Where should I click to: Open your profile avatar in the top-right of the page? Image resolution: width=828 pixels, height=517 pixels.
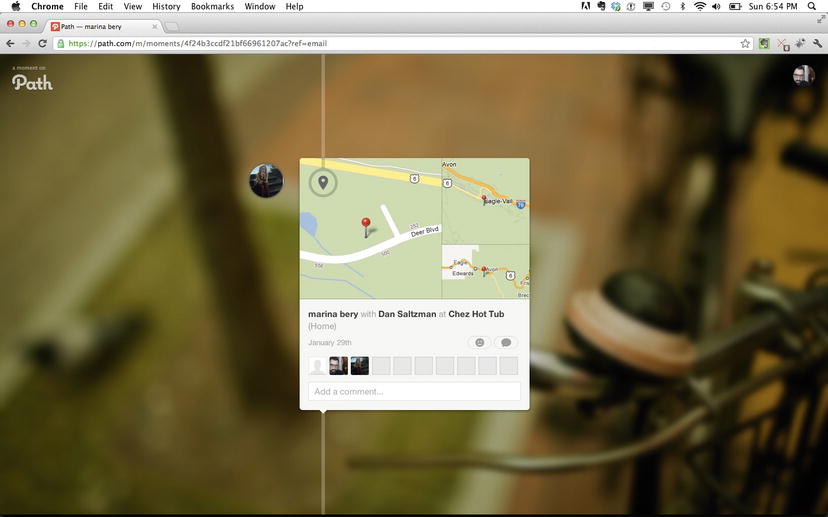[803, 76]
